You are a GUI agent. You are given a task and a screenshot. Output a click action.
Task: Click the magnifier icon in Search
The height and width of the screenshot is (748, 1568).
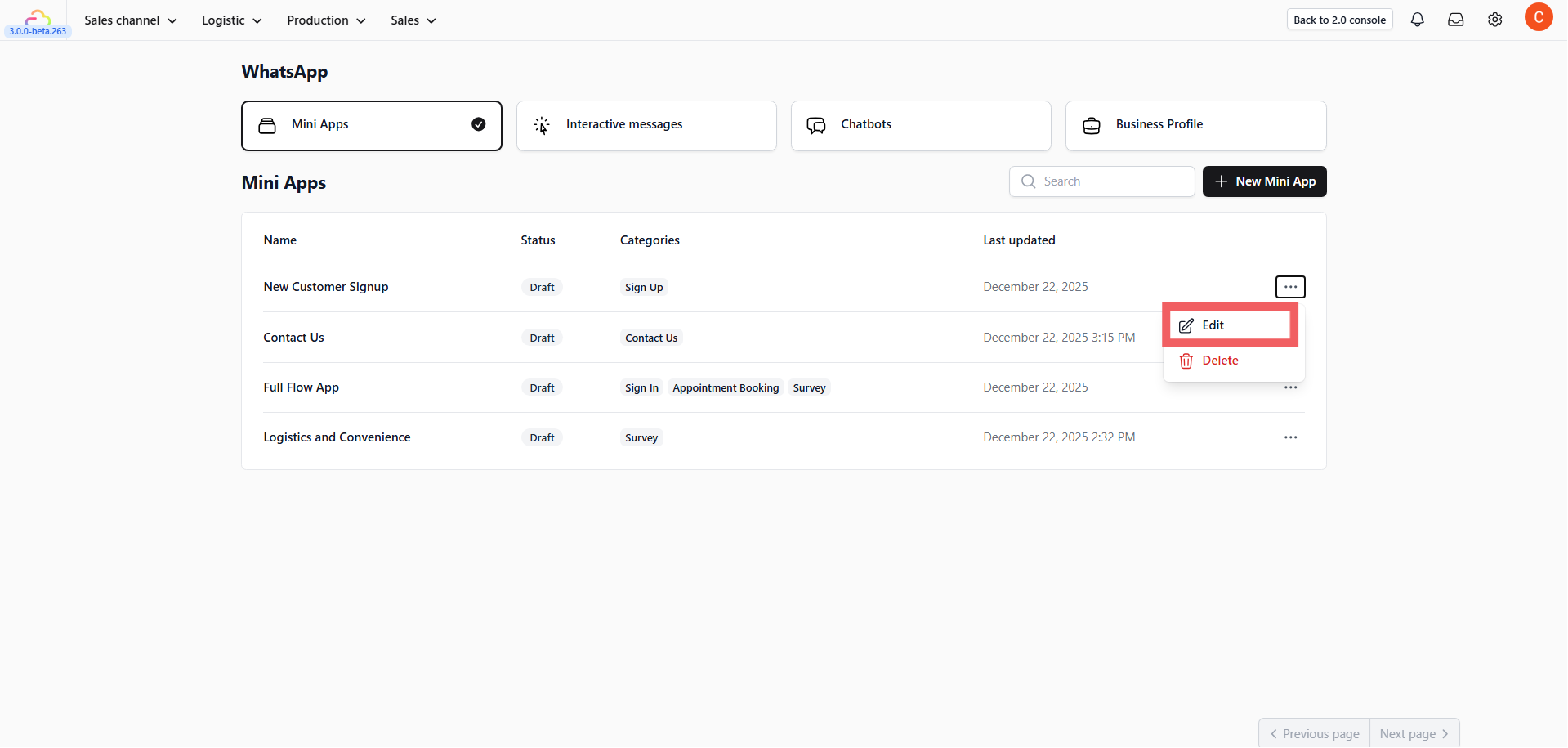(x=1029, y=181)
